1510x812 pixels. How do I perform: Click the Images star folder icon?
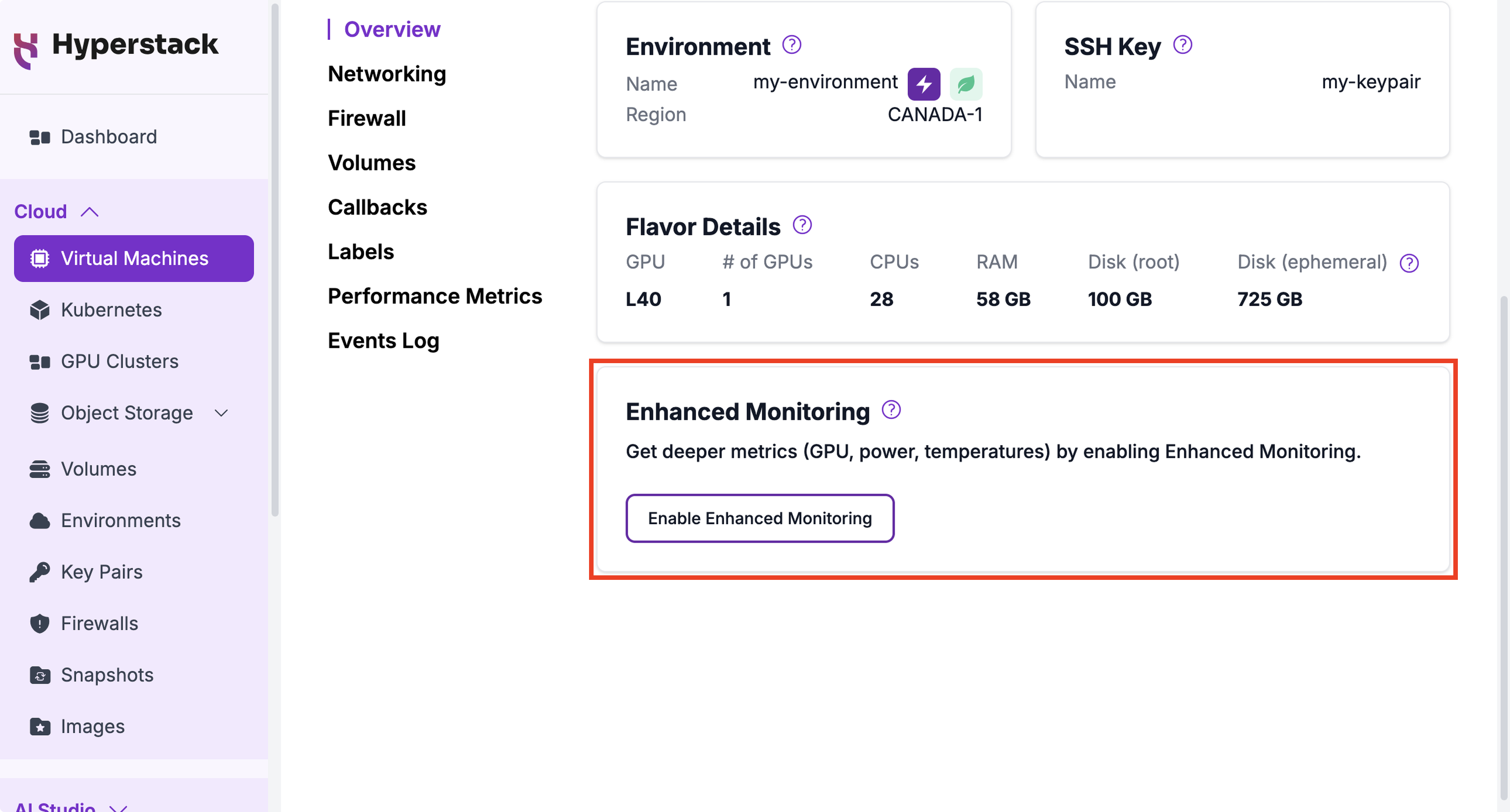point(39,727)
